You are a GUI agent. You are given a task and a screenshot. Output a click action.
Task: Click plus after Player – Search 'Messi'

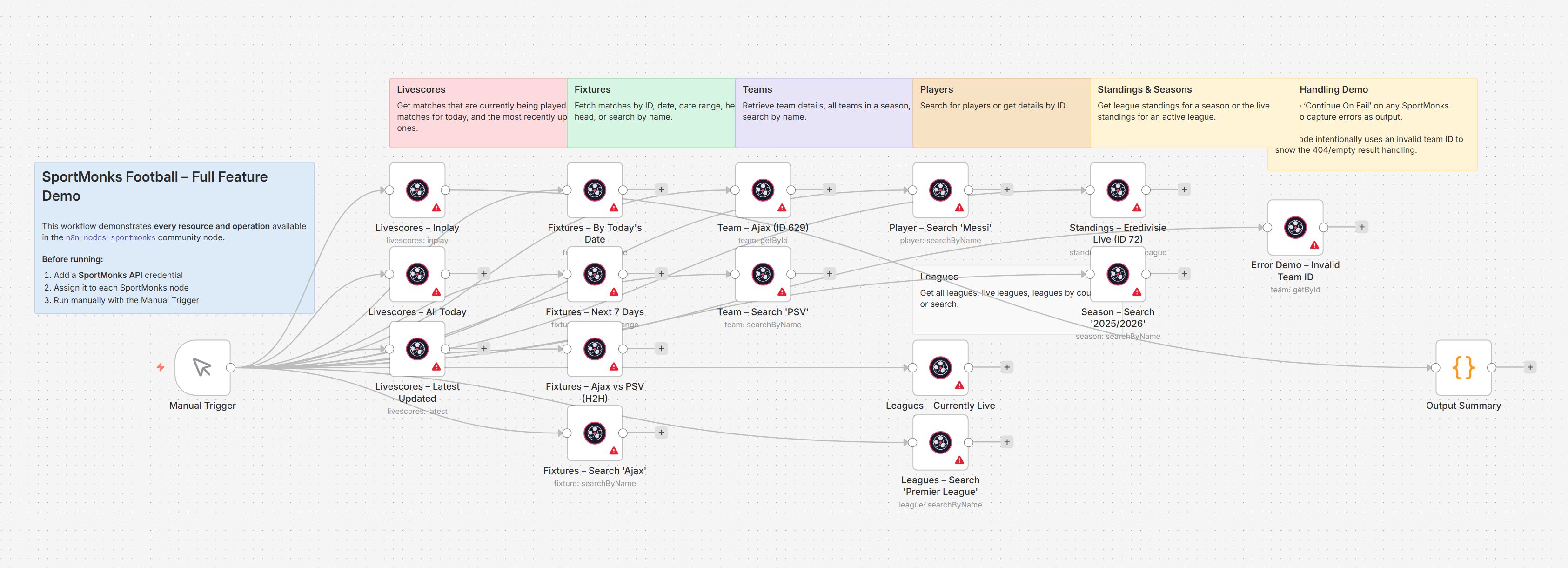tap(1007, 189)
